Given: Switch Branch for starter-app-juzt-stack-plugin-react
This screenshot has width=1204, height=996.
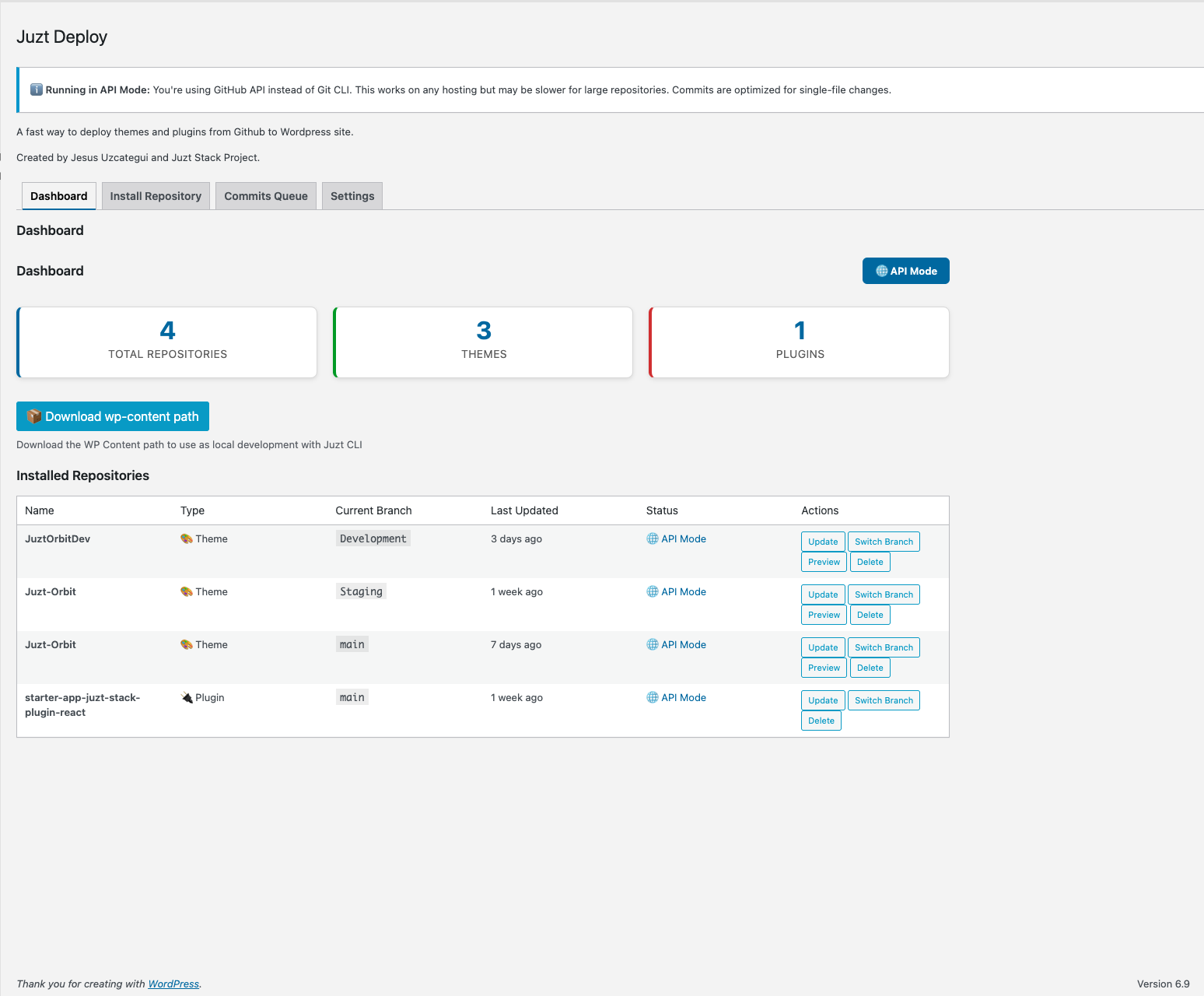Looking at the screenshot, I should (884, 700).
